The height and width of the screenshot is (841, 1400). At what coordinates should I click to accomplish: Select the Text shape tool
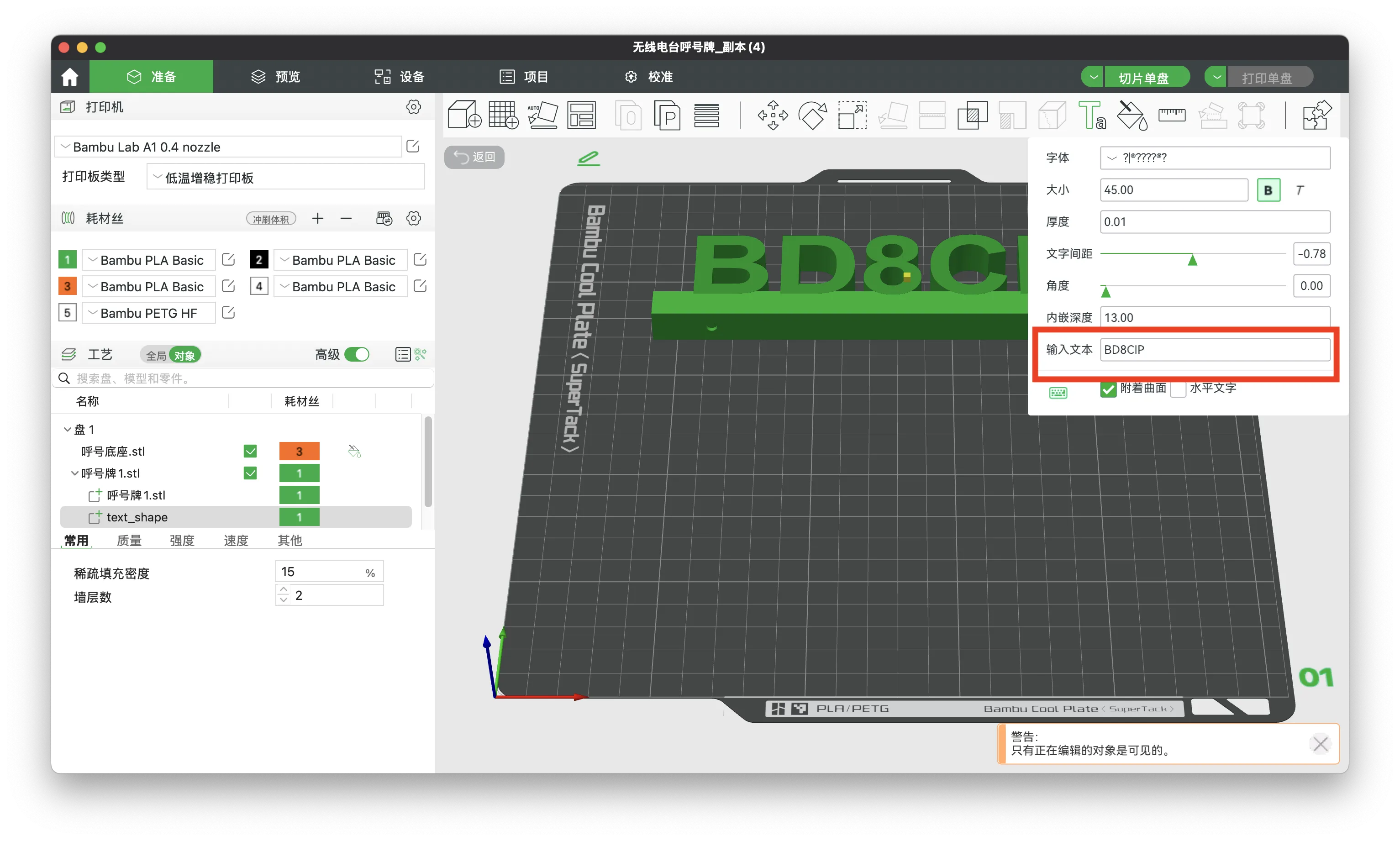[1092, 115]
